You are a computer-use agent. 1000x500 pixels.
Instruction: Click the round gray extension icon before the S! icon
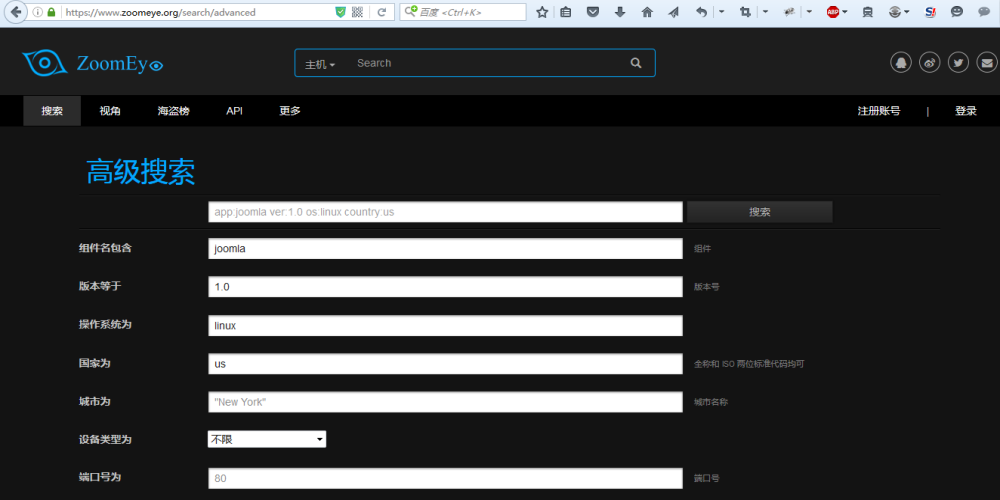[895, 12]
